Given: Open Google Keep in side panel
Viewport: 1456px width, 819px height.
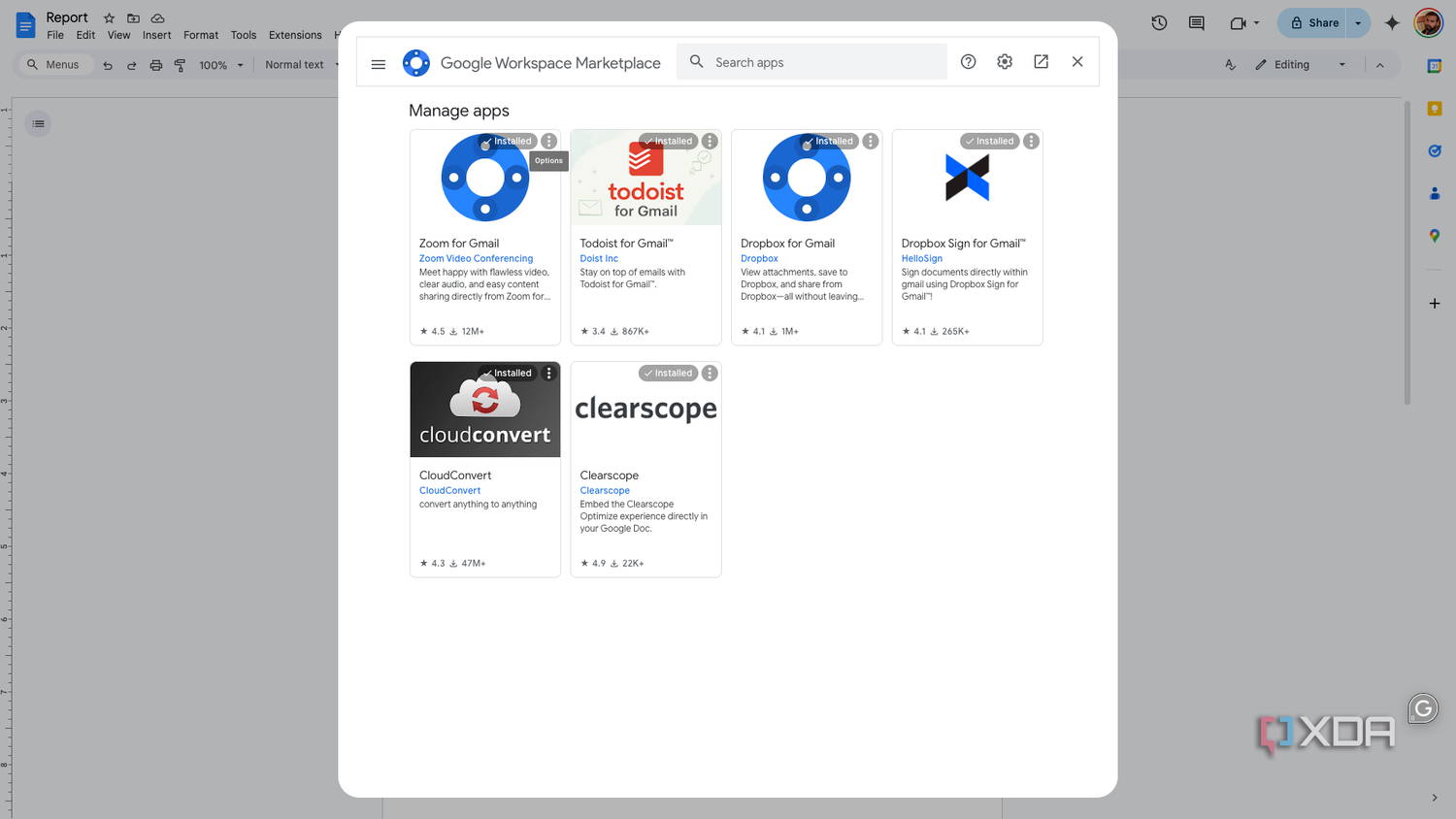Looking at the screenshot, I should pos(1435,109).
